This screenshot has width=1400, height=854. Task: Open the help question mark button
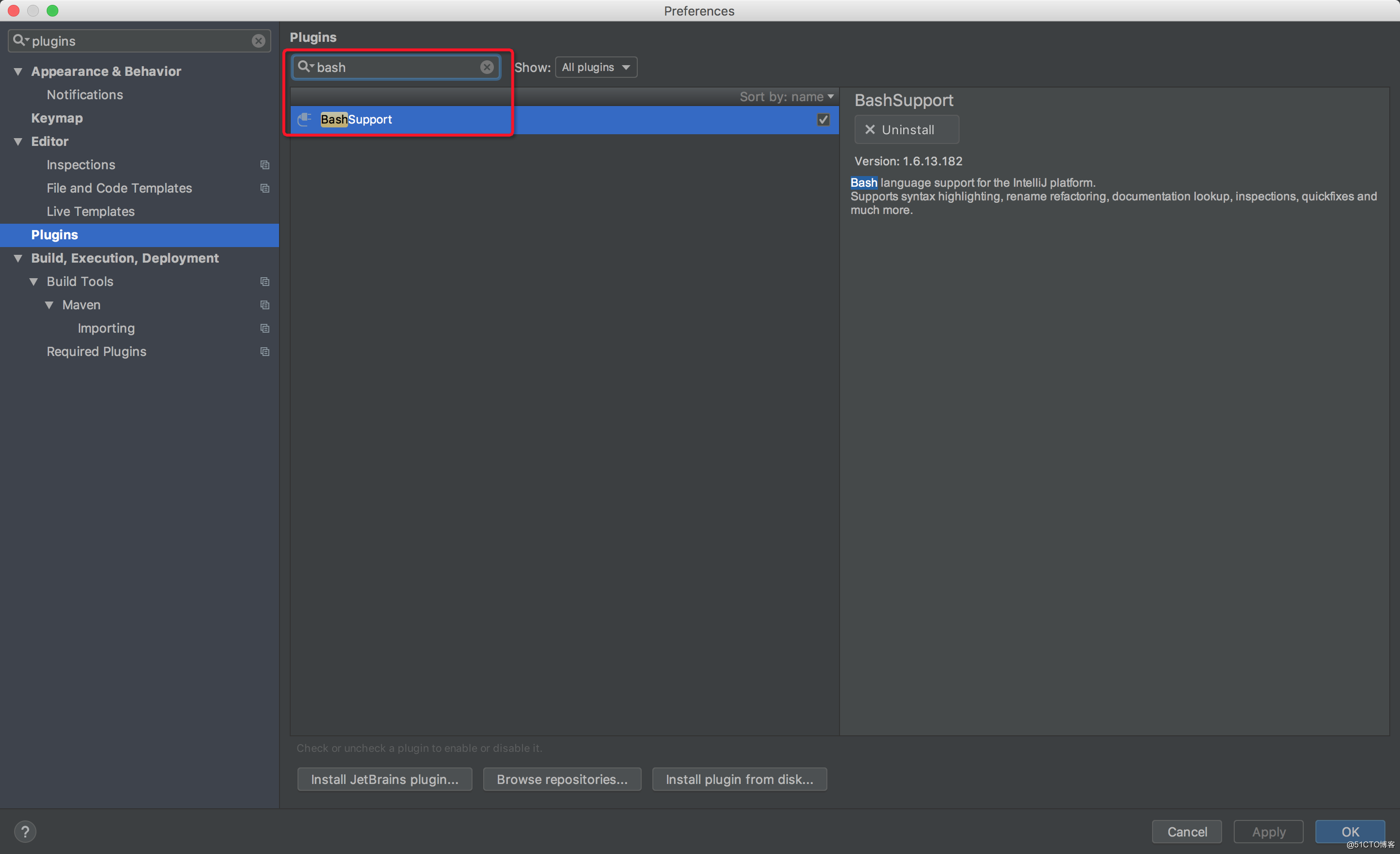(x=25, y=831)
